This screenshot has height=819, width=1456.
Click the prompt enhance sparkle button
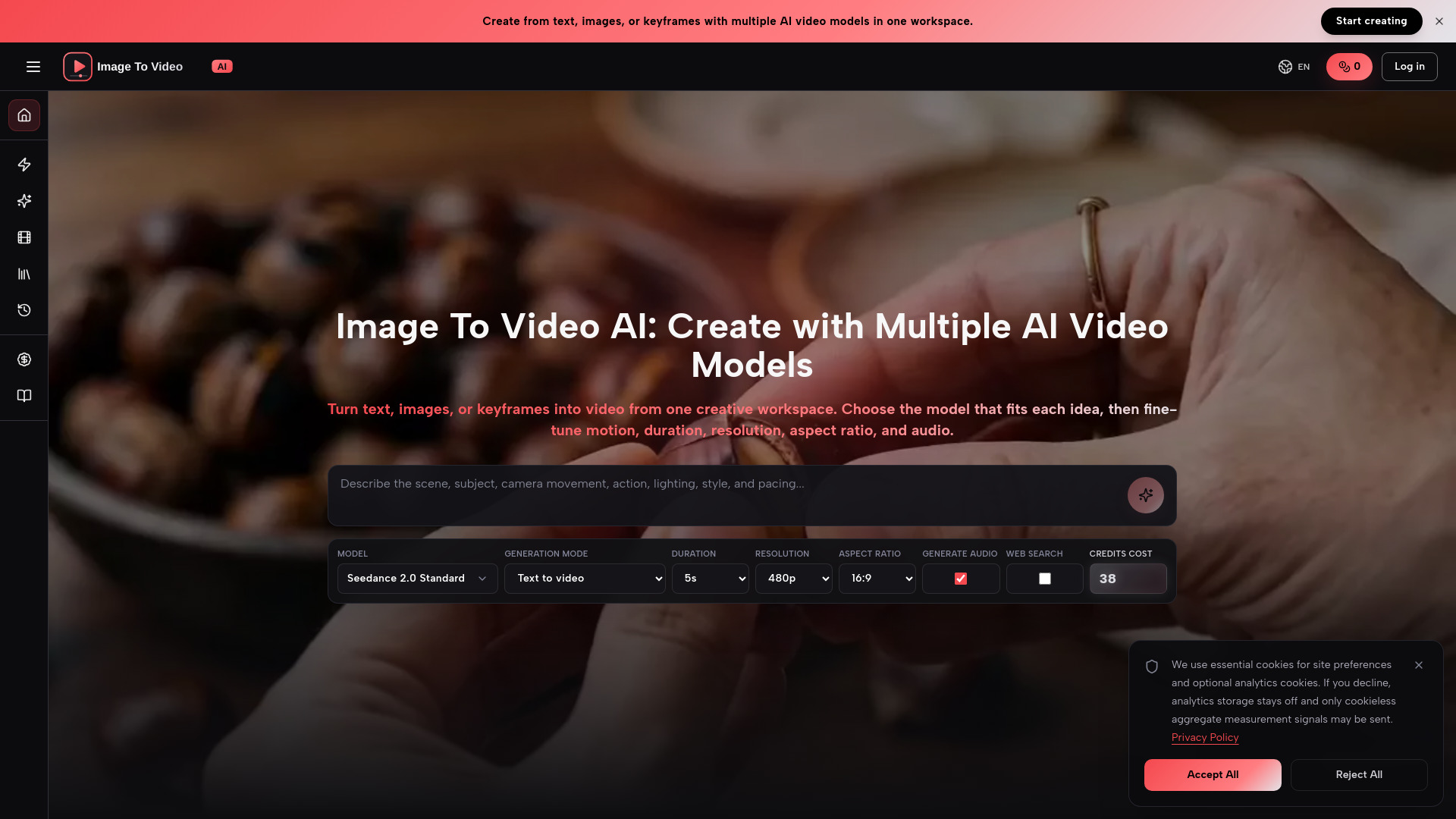(1145, 495)
